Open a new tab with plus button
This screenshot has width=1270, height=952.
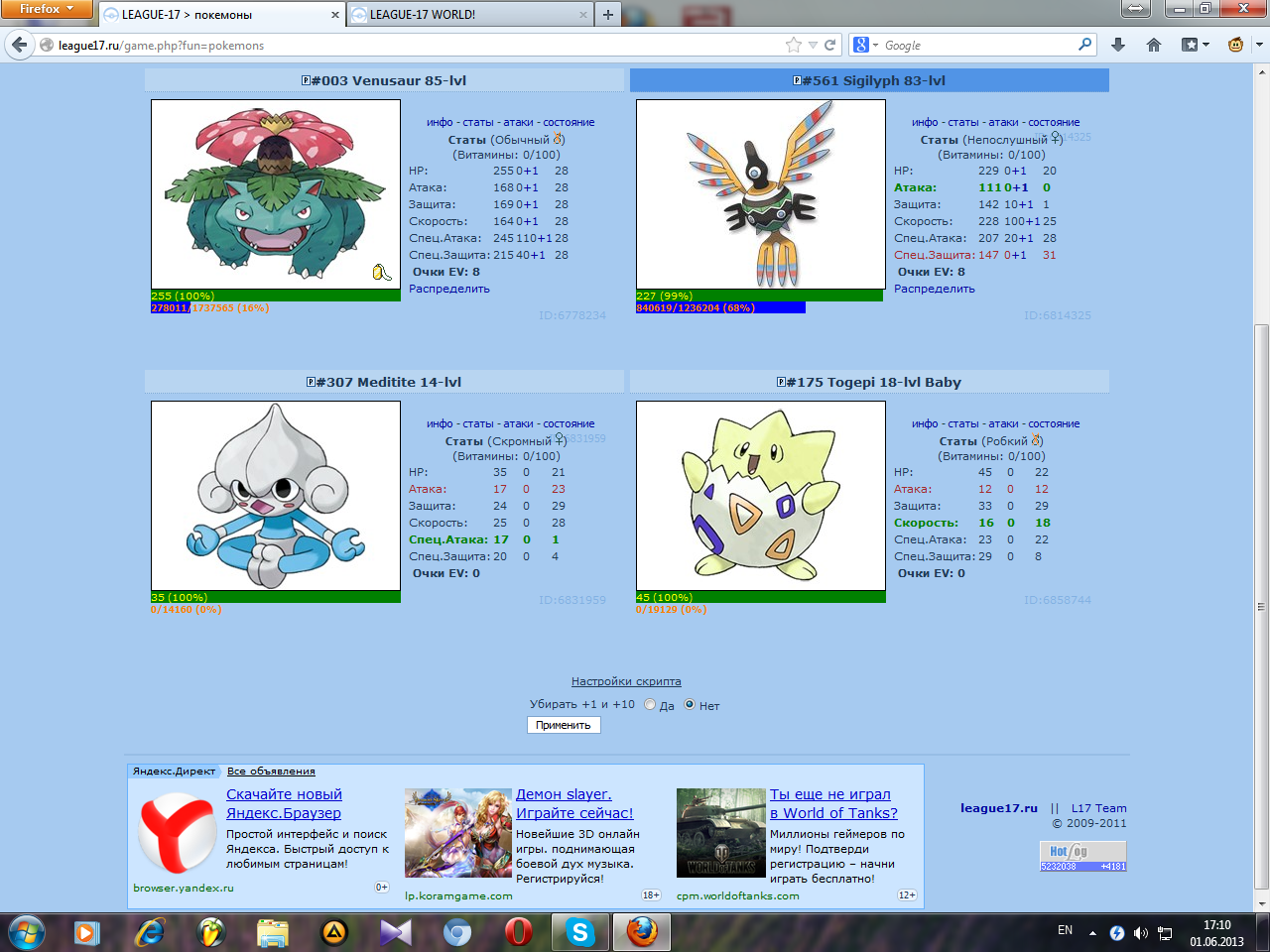(608, 14)
